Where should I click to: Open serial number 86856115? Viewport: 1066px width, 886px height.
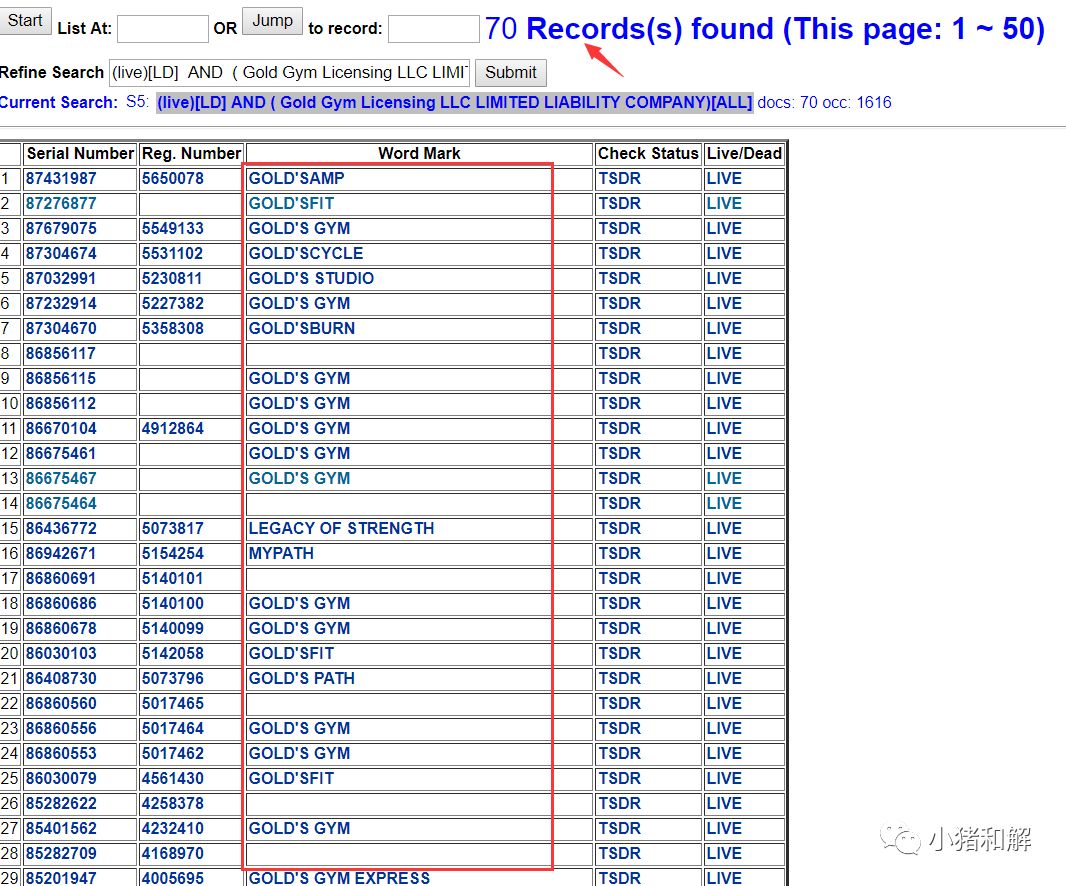tap(61, 379)
